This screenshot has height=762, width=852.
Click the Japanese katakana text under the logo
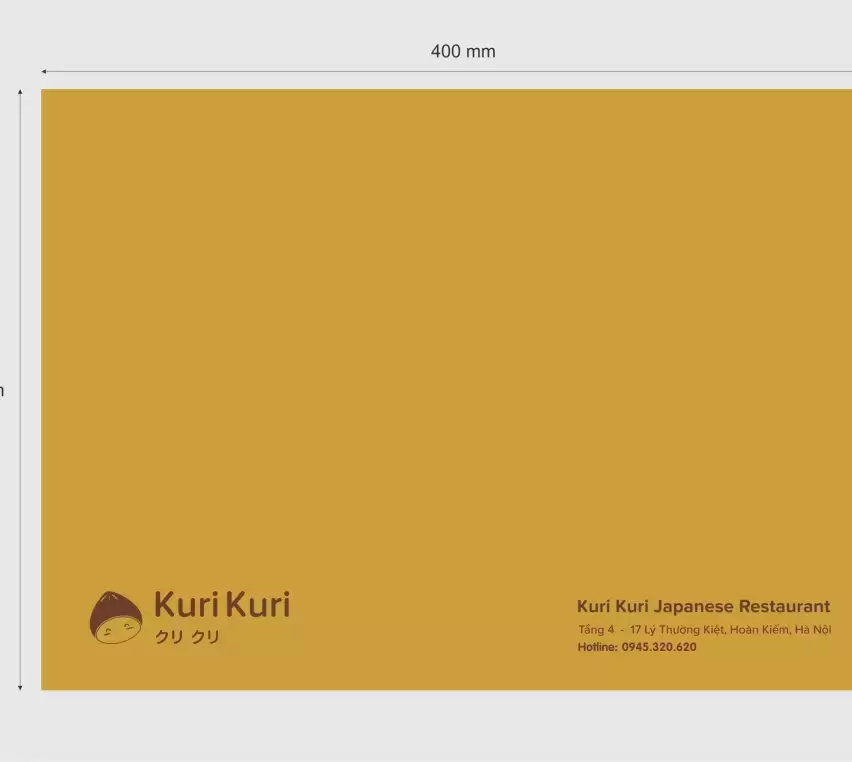[x=187, y=636]
